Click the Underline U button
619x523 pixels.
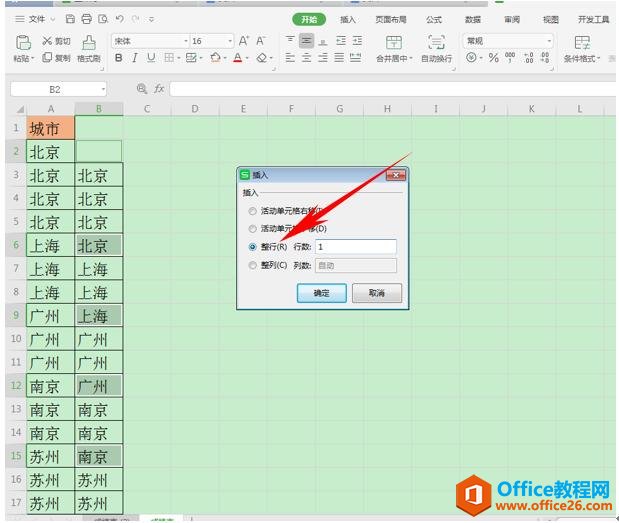[x=151, y=58]
